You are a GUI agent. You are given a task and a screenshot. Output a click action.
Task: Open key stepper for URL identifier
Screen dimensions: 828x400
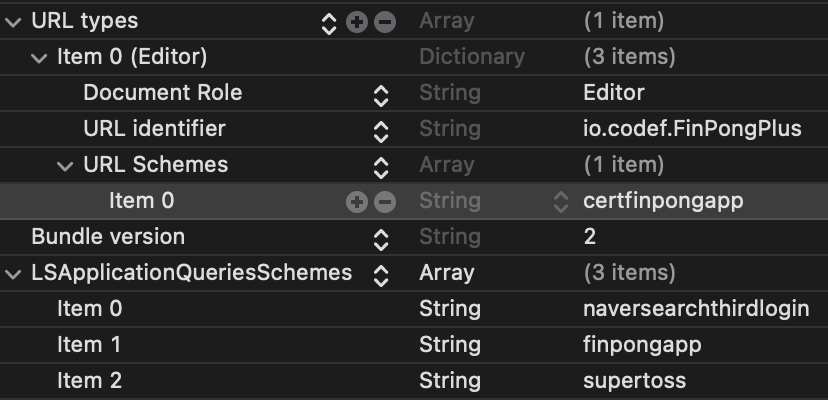tap(381, 132)
